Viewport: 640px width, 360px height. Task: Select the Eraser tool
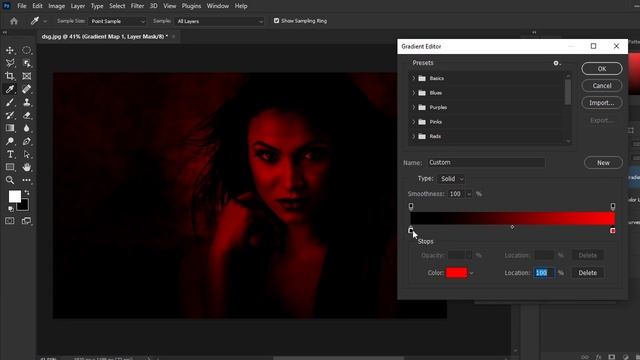(x=27, y=115)
